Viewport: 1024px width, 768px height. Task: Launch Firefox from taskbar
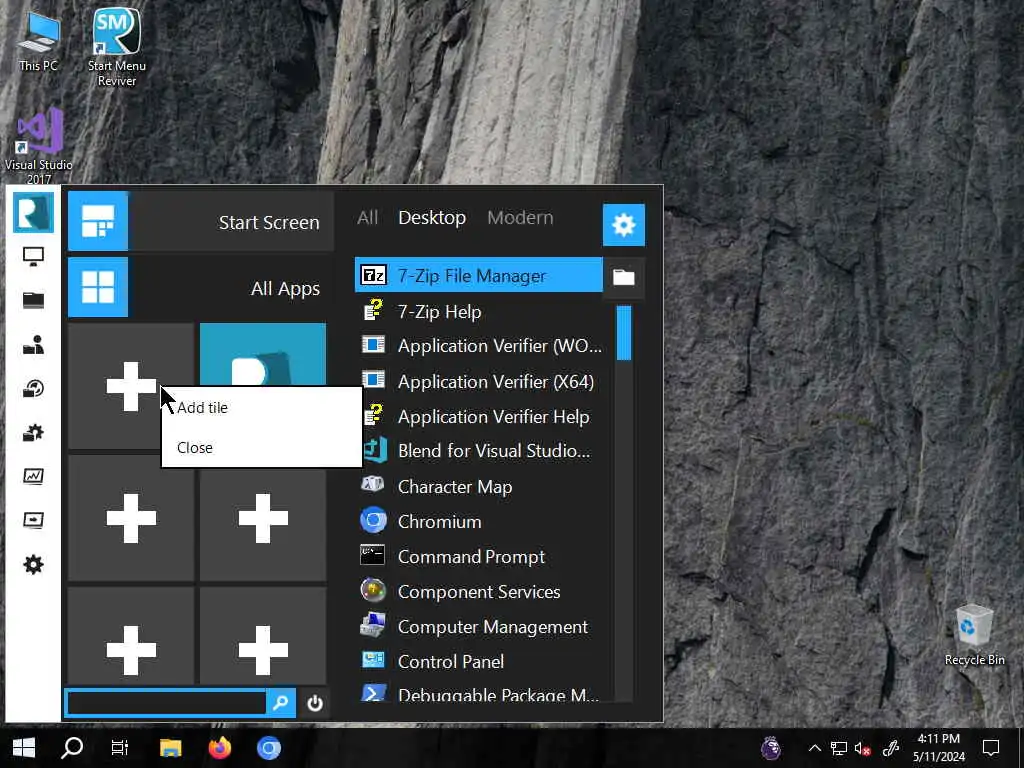click(x=219, y=748)
